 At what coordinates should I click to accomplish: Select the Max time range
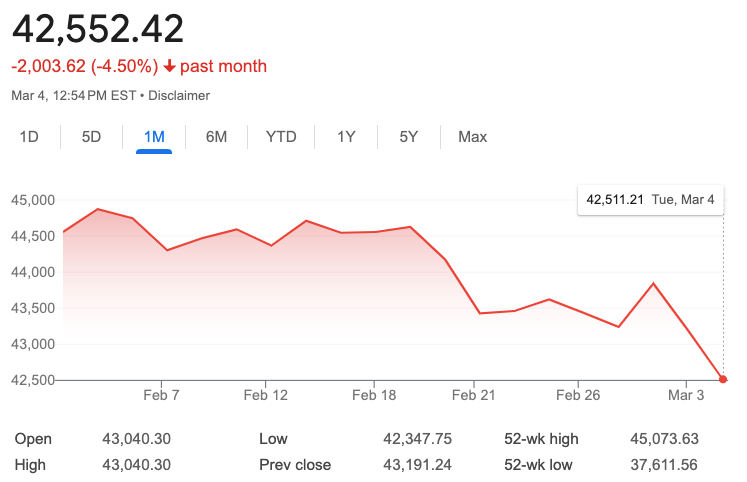click(472, 136)
